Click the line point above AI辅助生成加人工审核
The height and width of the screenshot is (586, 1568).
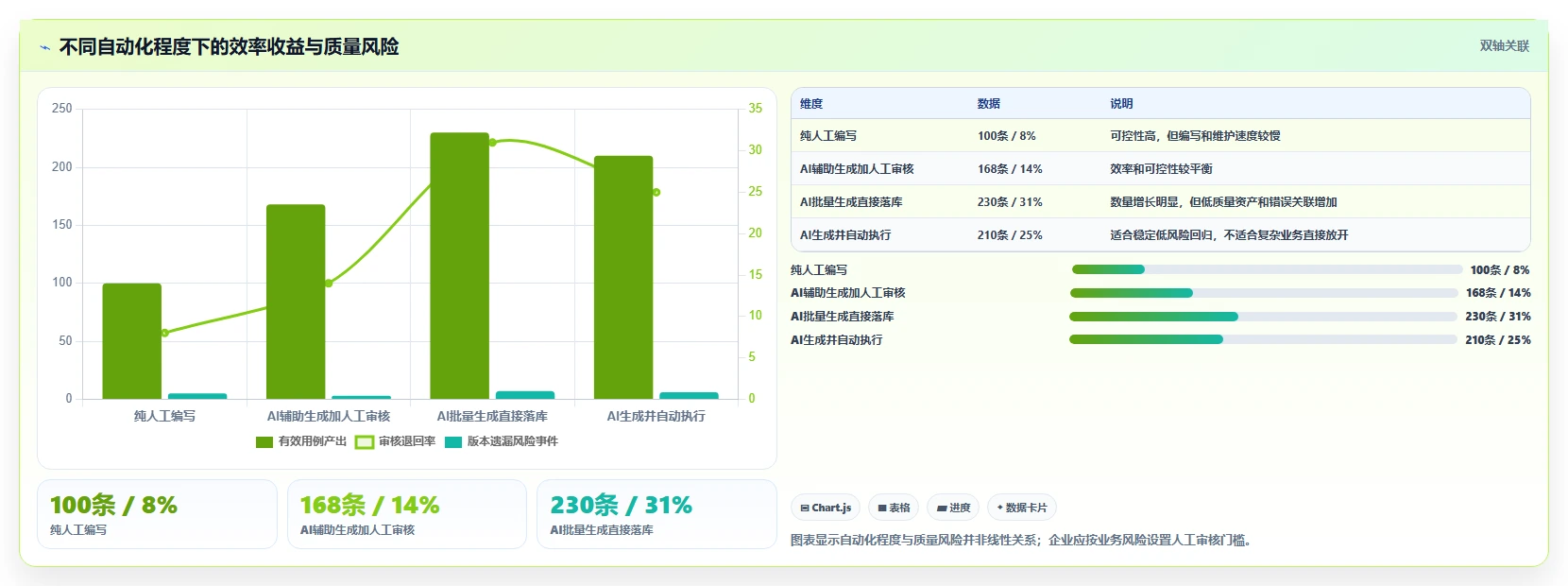329,284
